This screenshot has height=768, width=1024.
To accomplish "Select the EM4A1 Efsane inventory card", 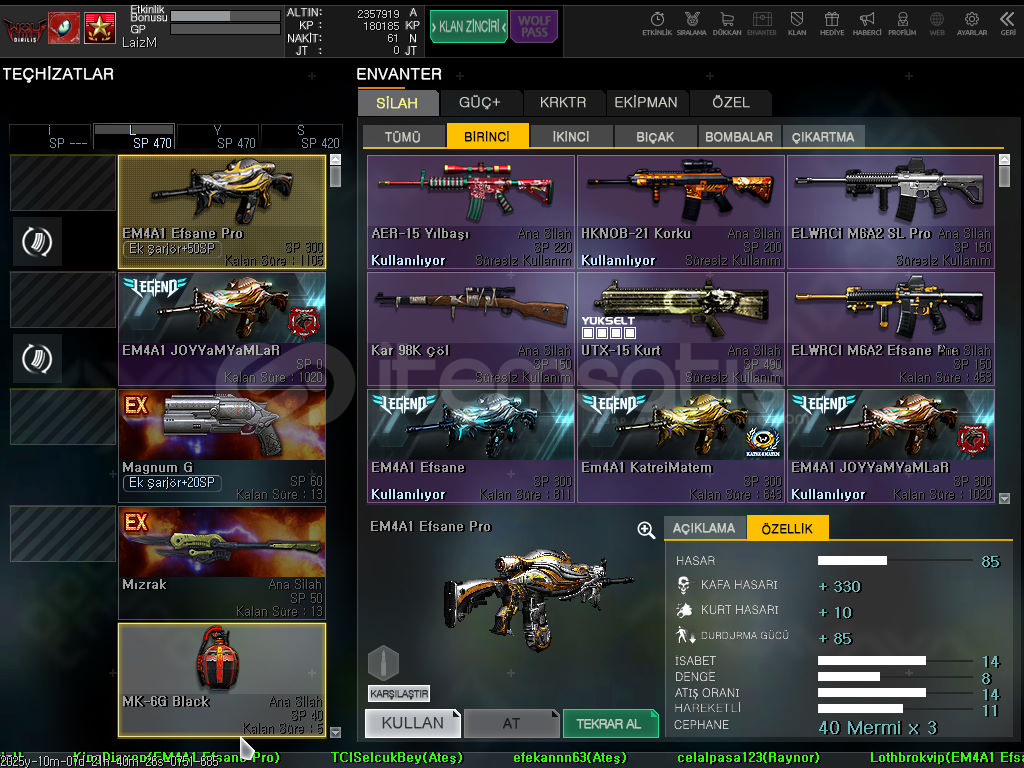I will coord(471,445).
